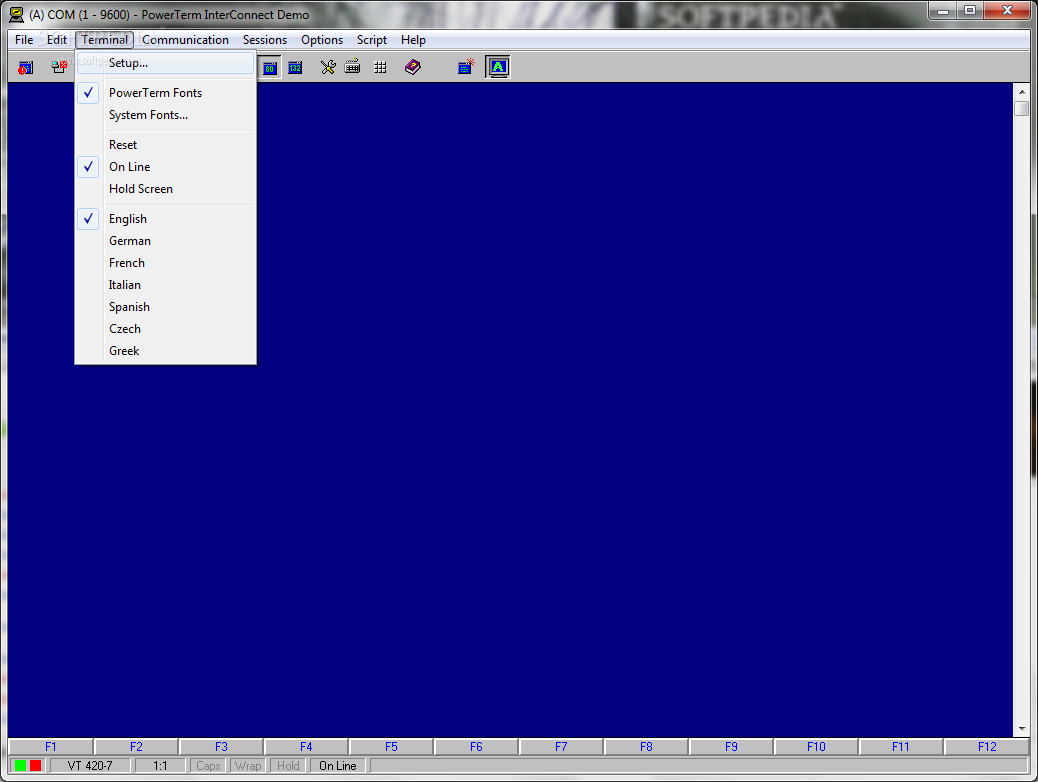Click the Wrap status indicator
1038x782 pixels.
[x=248, y=765]
